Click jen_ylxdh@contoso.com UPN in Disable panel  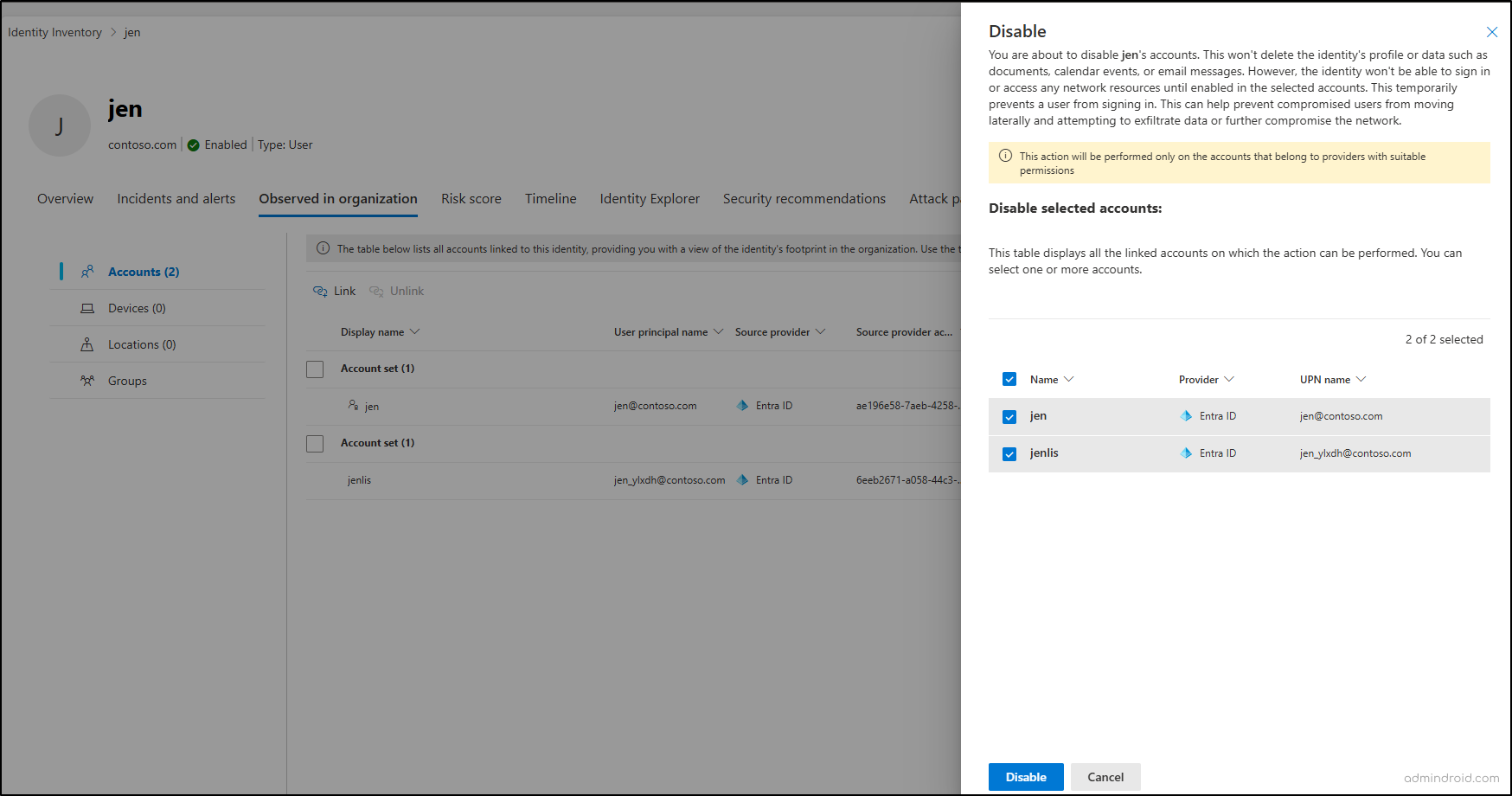click(x=1355, y=453)
